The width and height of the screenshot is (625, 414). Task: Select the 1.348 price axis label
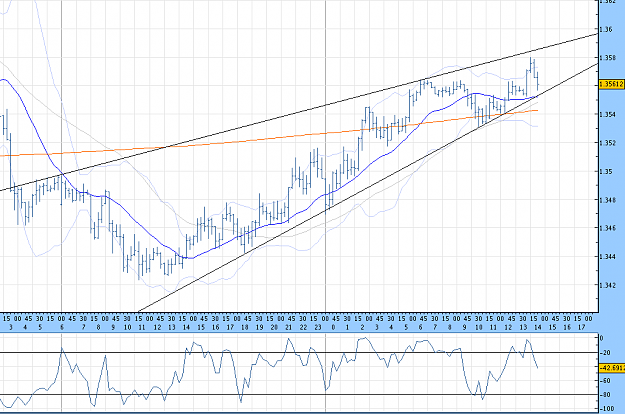coord(608,200)
